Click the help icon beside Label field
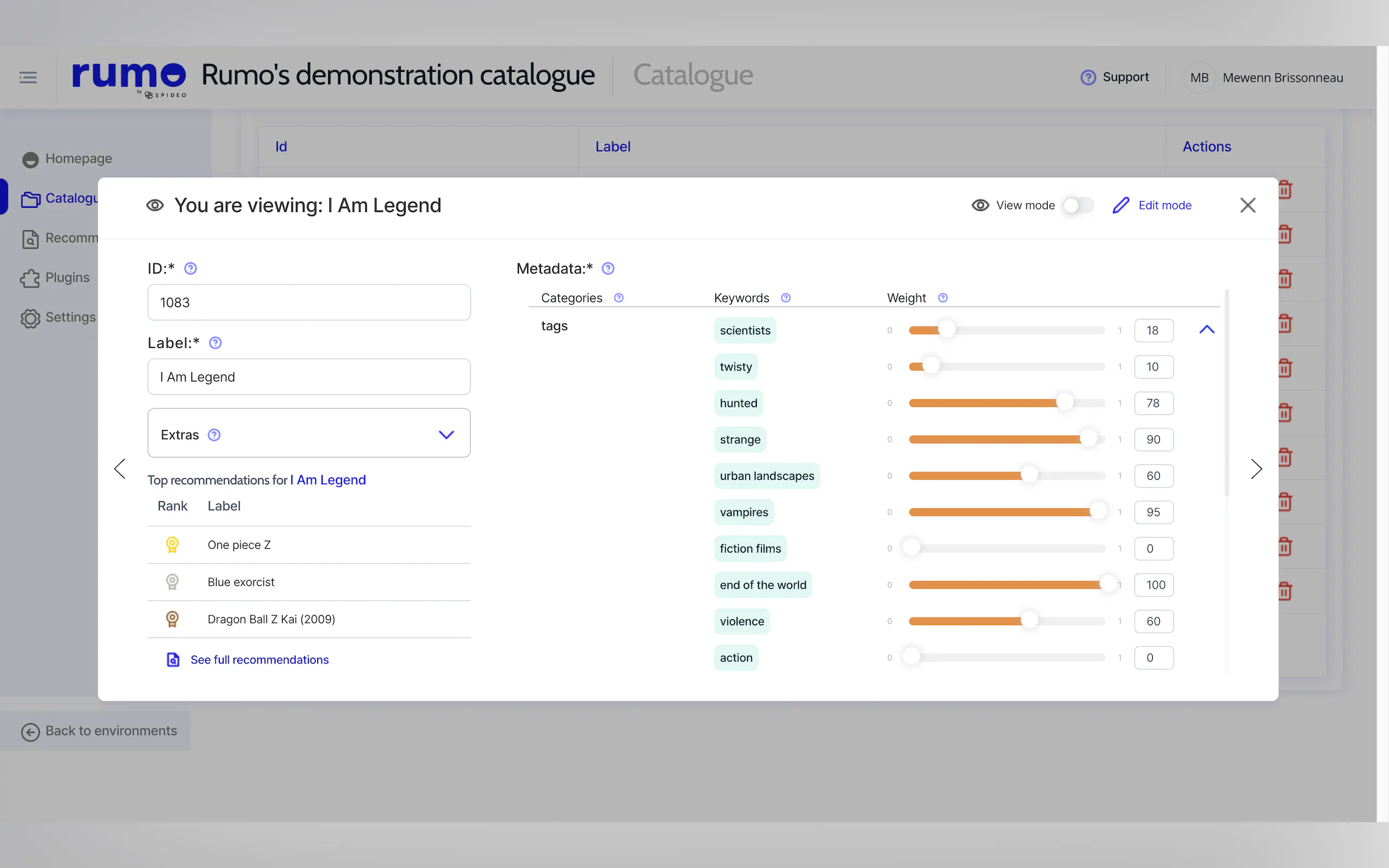This screenshot has height=868, width=1389. tap(215, 343)
